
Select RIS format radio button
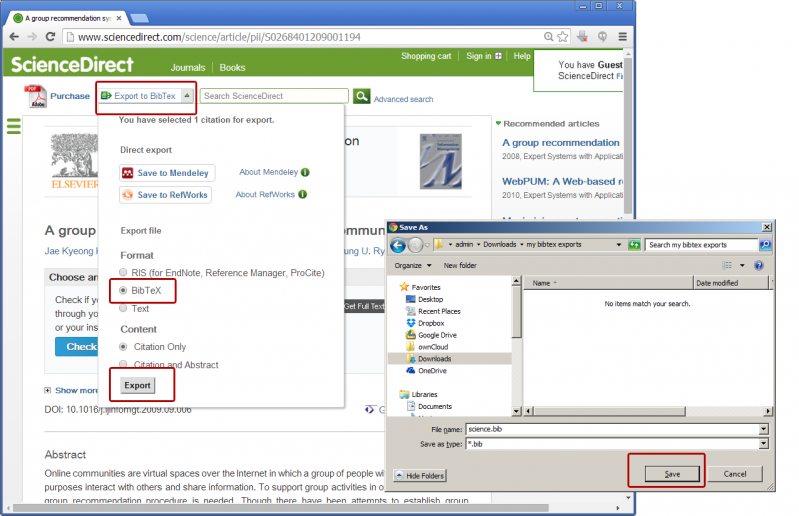click(x=123, y=272)
